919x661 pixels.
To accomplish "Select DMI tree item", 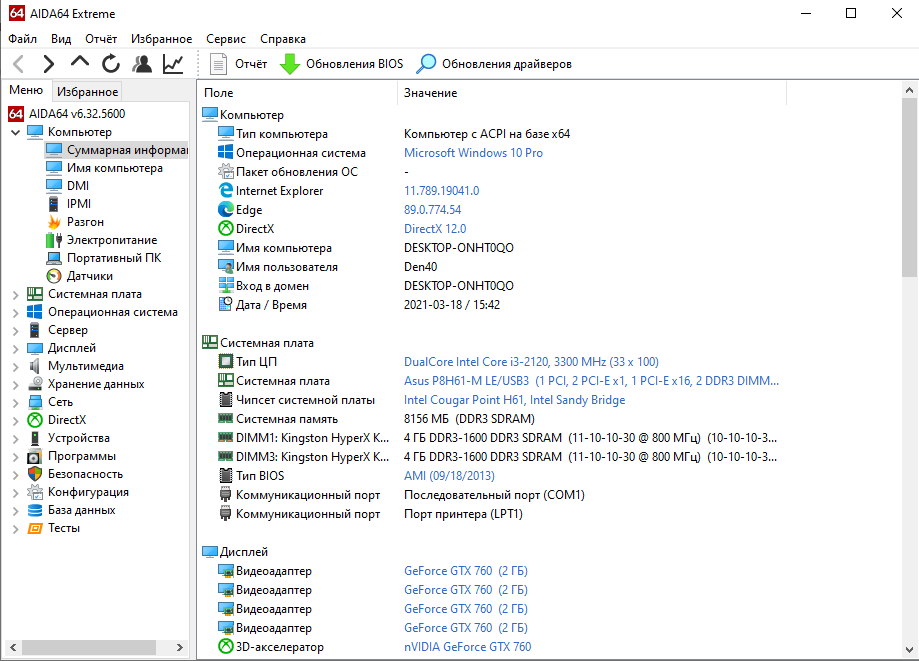I will (x=77, y=186).
